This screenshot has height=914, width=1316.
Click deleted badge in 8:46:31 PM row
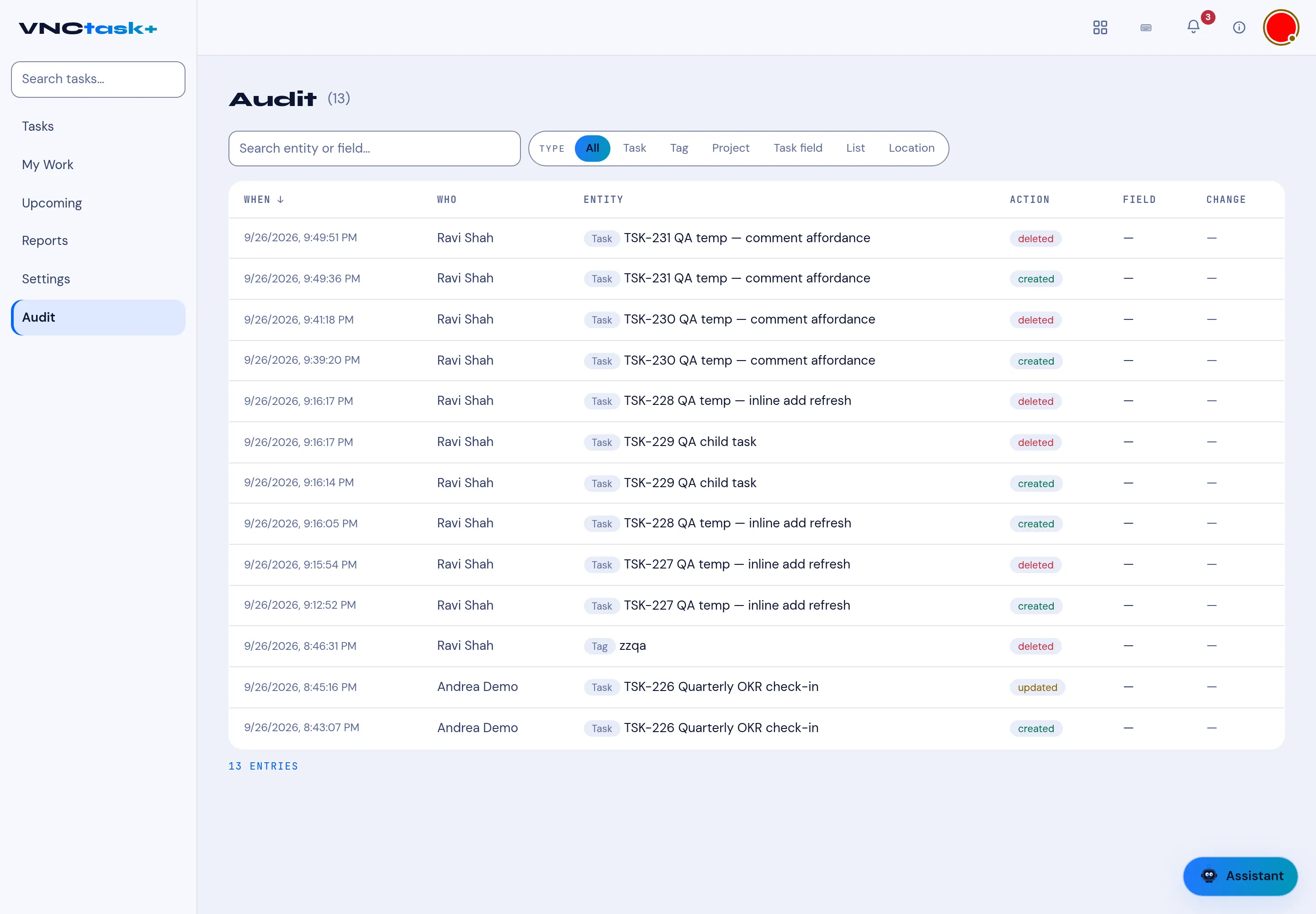tap(1035, 646)
